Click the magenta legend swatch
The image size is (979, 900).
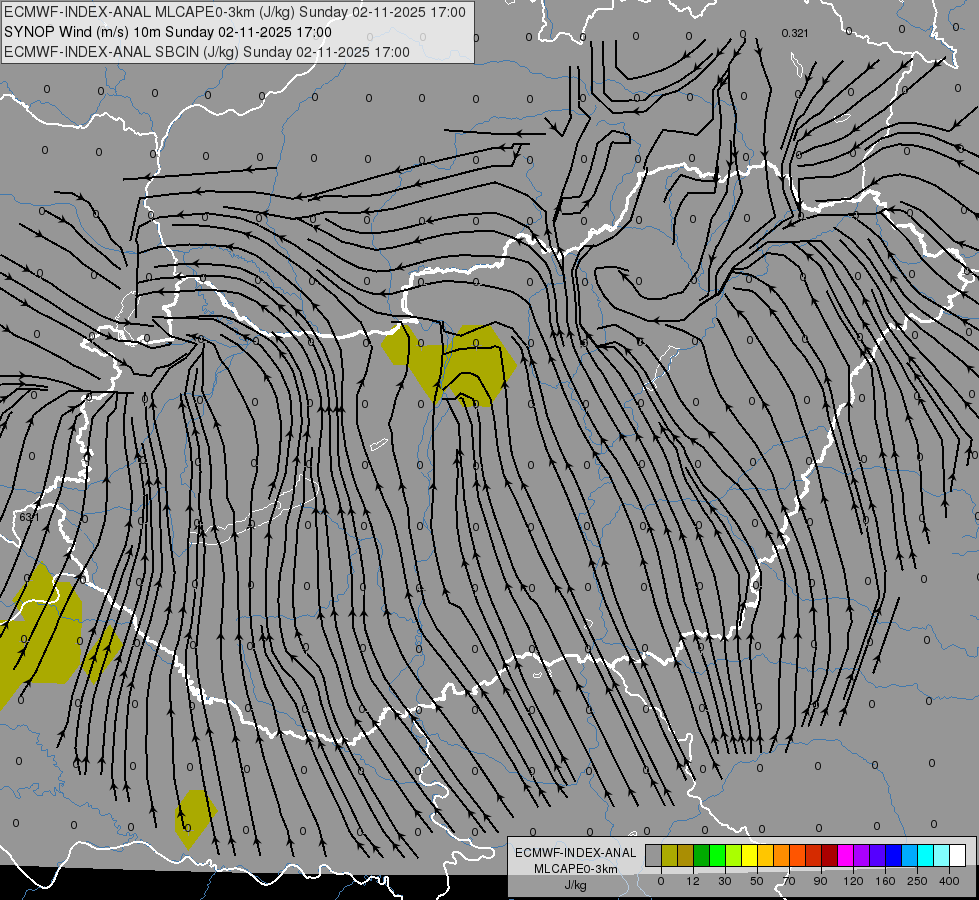tap(845, 855)
